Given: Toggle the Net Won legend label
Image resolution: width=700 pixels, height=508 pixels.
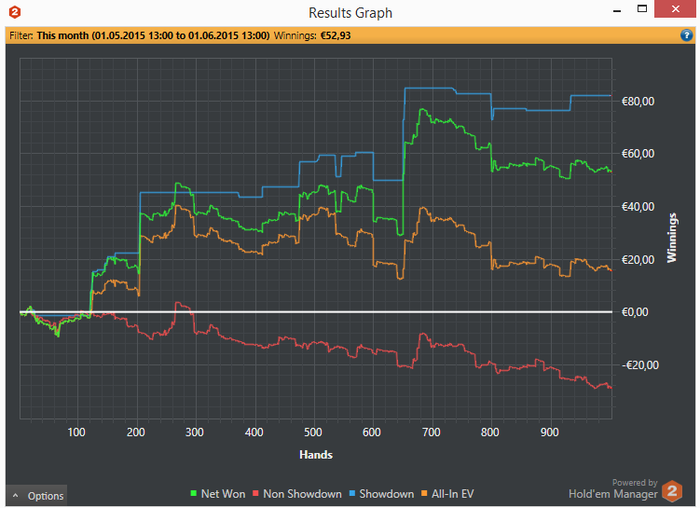Looking at the screenshot, I should click(x=223, y=494).
